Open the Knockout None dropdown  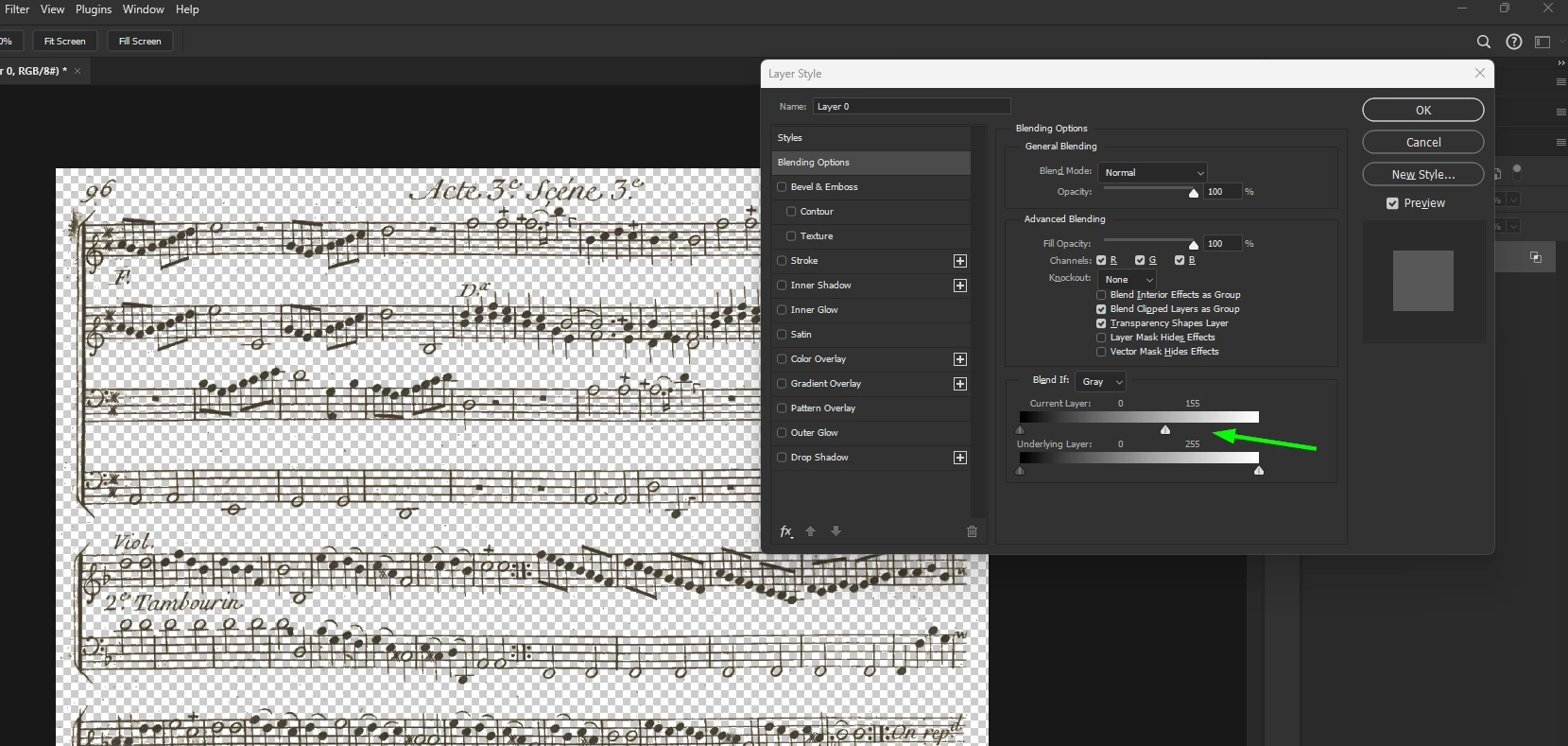coord(1129,280)
